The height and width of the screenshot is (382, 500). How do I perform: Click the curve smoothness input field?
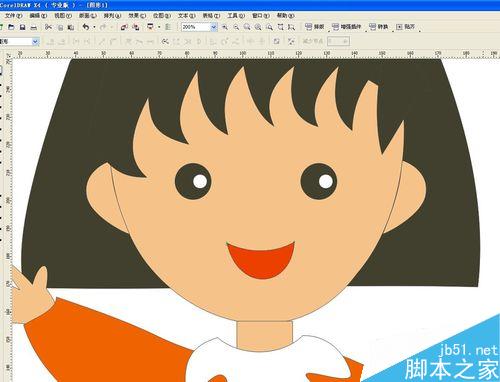[338, 41]
